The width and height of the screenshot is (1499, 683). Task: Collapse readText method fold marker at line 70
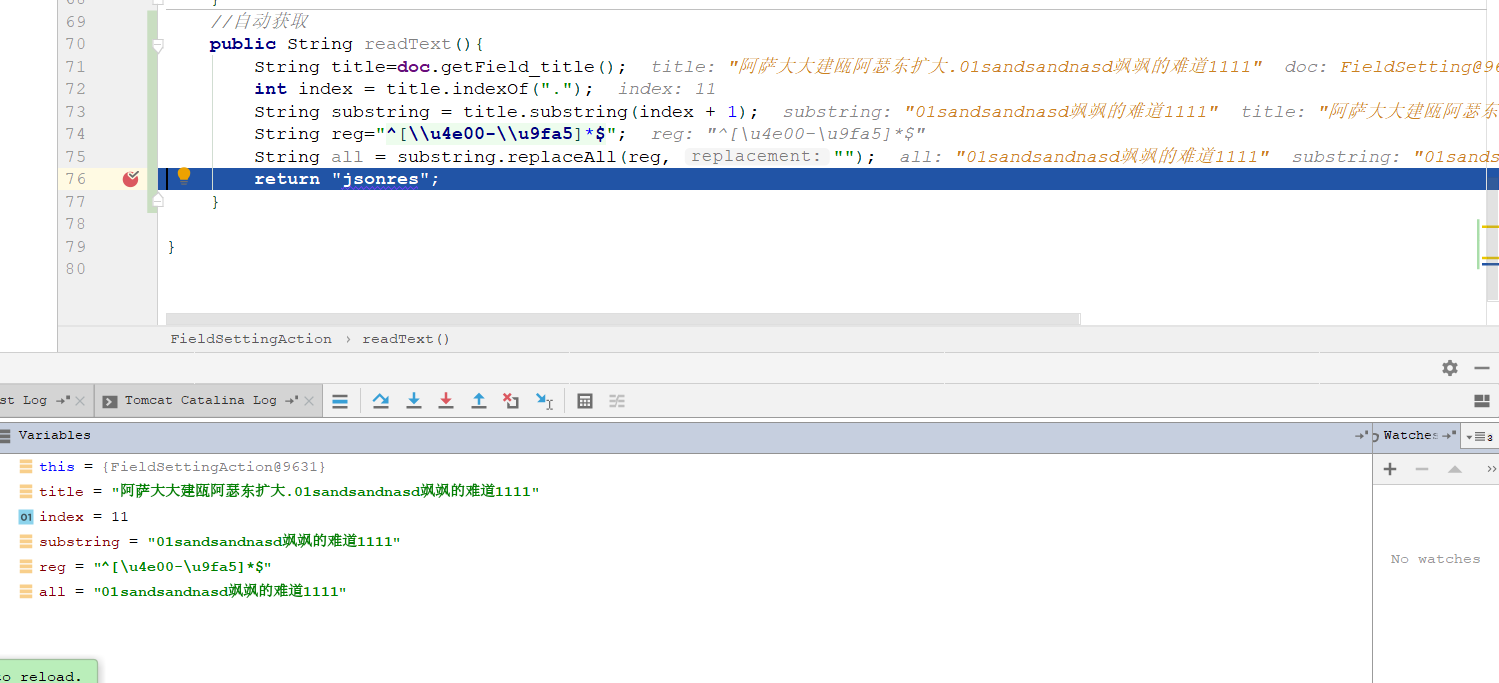tap(157, 45)
